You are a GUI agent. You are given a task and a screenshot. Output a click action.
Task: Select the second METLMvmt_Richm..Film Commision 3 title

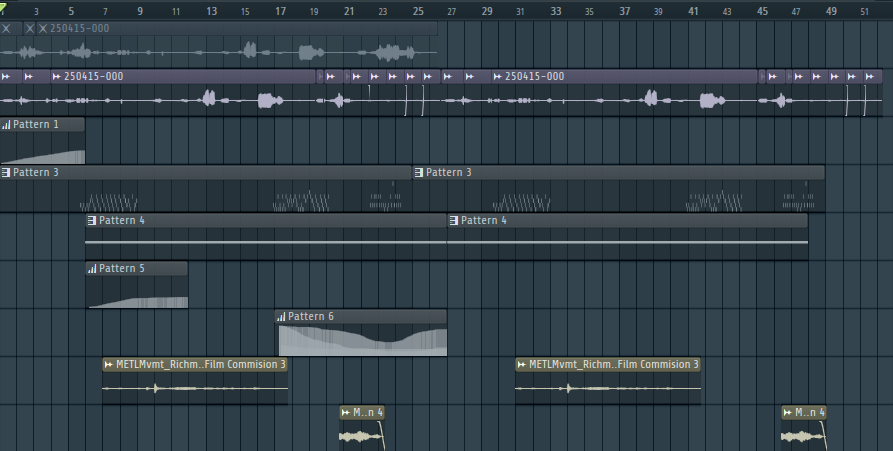[614, 364]
